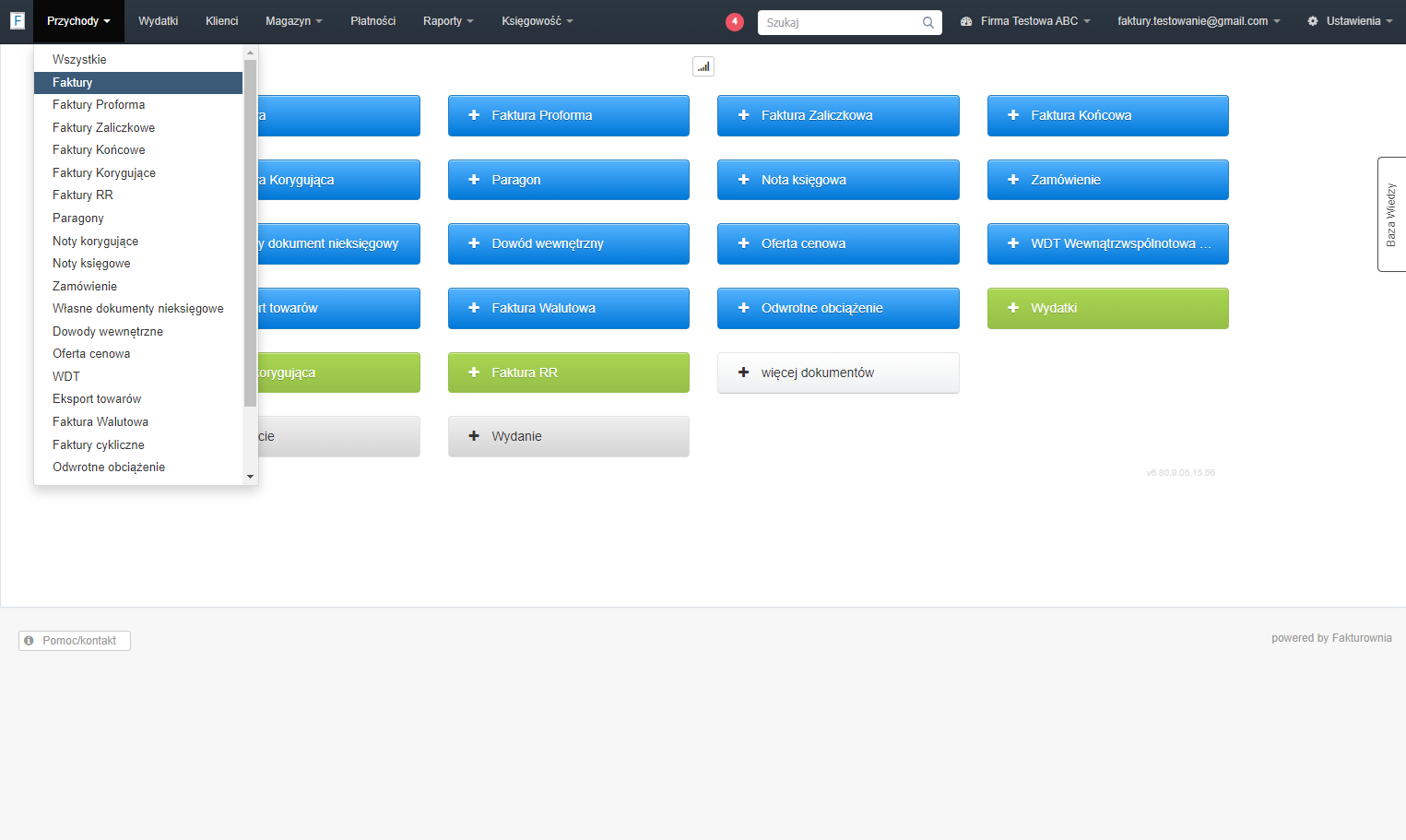
Task: Click plus icon on Zamówienie button
Action: tap(1013, 180)
